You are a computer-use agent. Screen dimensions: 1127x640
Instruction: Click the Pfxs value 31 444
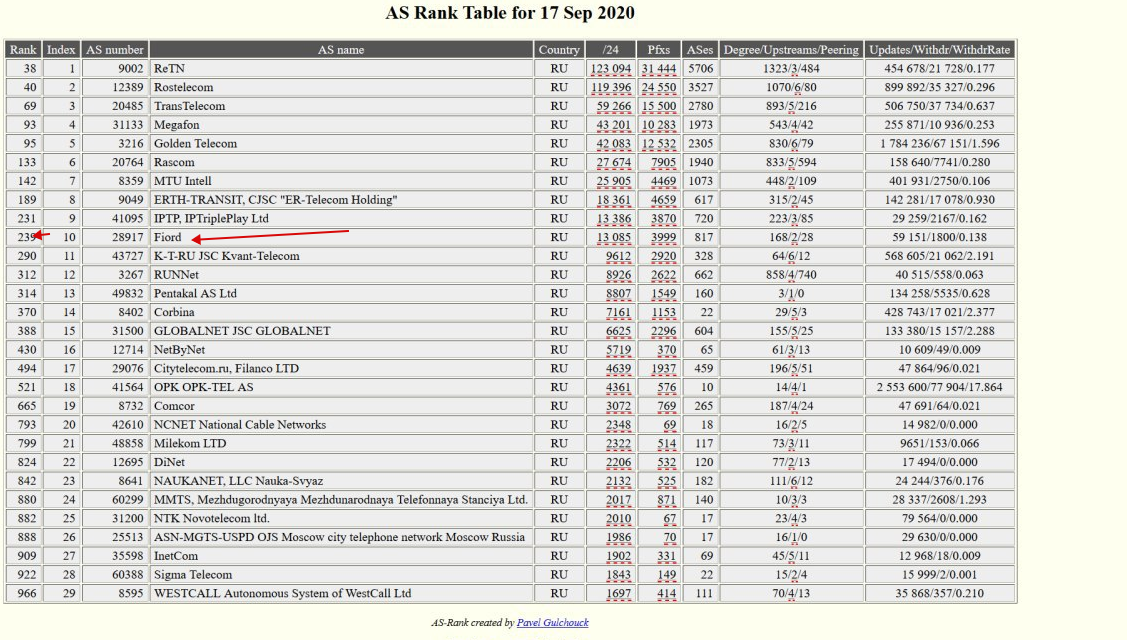click(x=659, y=69)
